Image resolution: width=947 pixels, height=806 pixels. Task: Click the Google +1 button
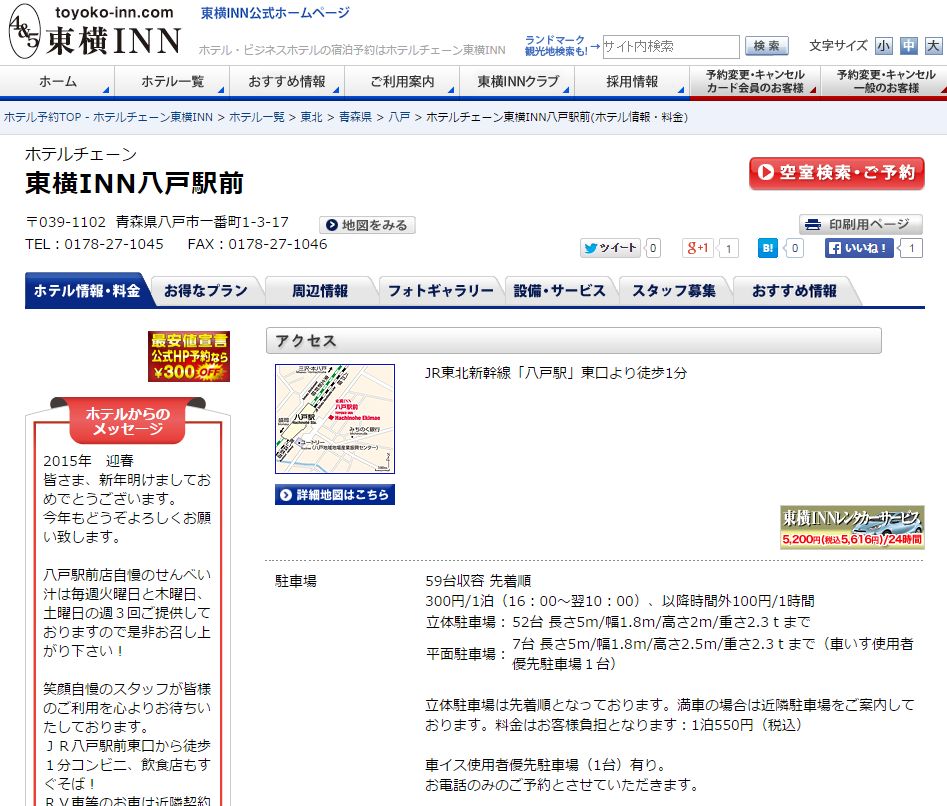(x=697, y=248)
